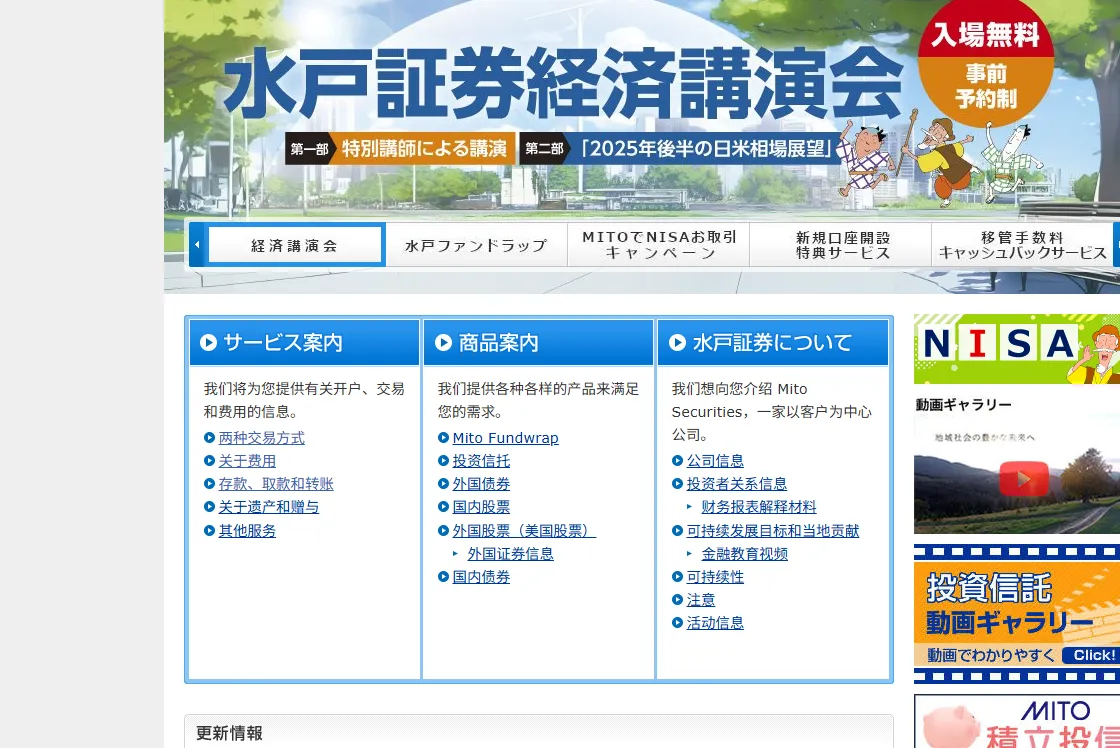
Task: Click the bullet icon beside 两种交易方式
Action: coord(209,438)
